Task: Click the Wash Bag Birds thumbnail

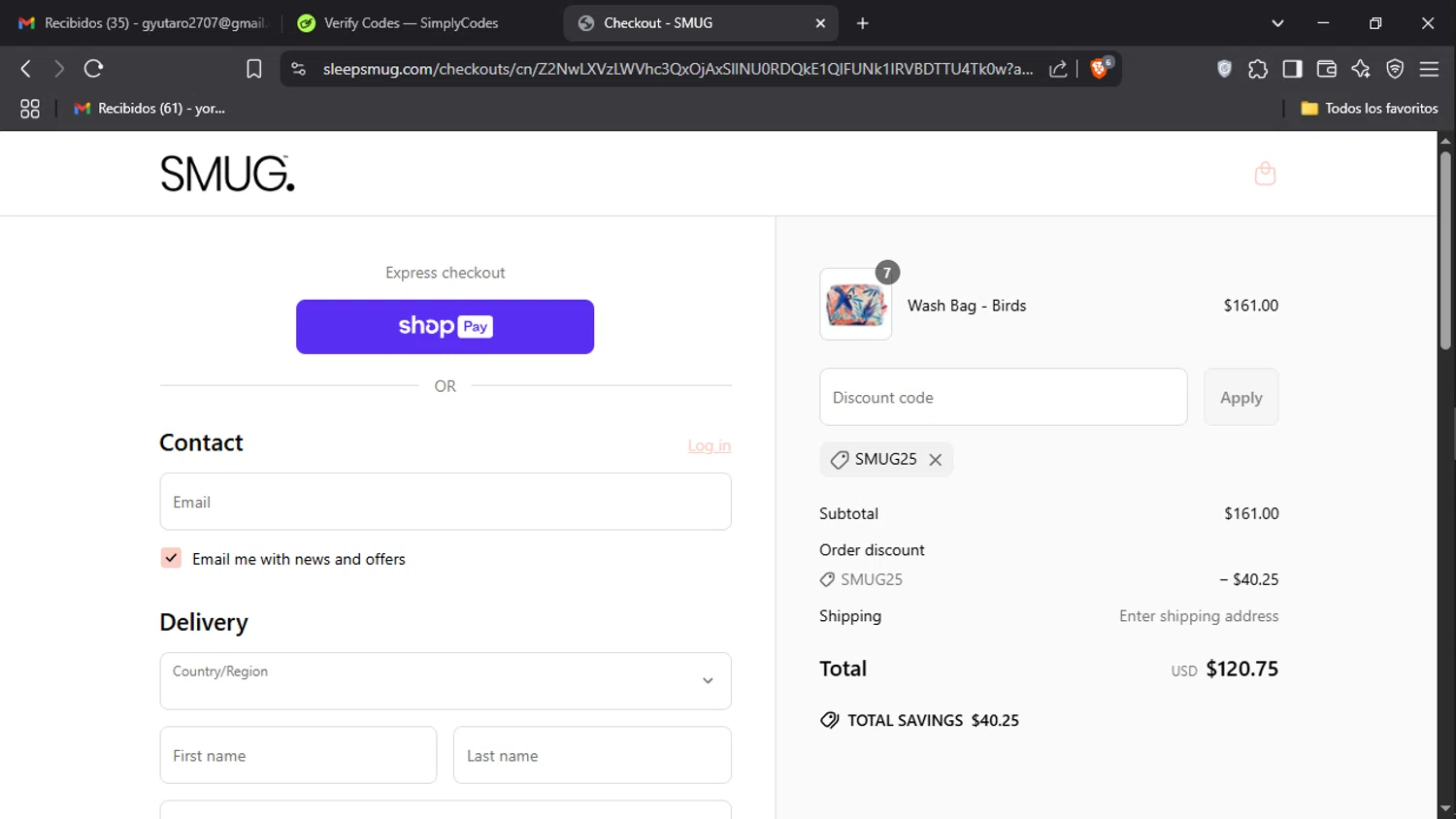Action: click(855, 305)
